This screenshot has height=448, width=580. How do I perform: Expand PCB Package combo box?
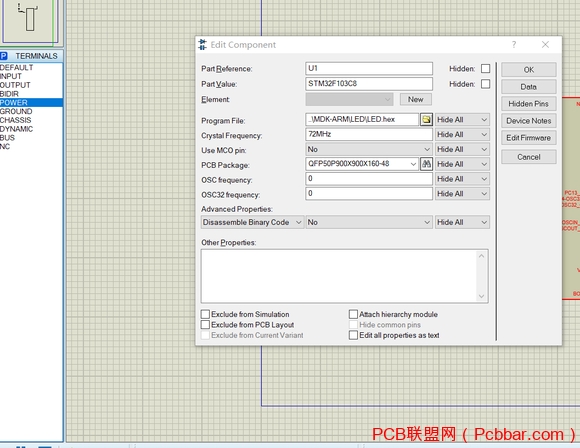[413, 164]
